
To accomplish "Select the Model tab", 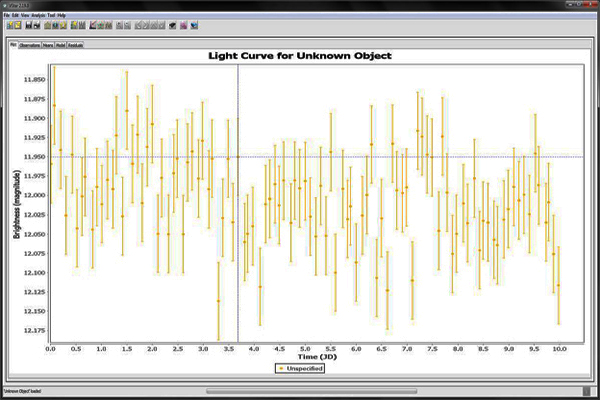I will [x=60, y=45].
